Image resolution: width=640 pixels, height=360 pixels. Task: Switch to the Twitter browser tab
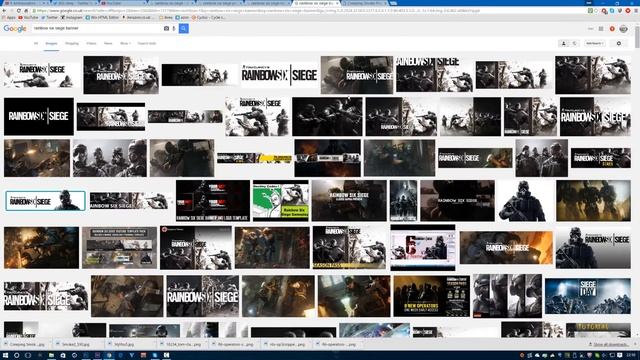point(75,3)
